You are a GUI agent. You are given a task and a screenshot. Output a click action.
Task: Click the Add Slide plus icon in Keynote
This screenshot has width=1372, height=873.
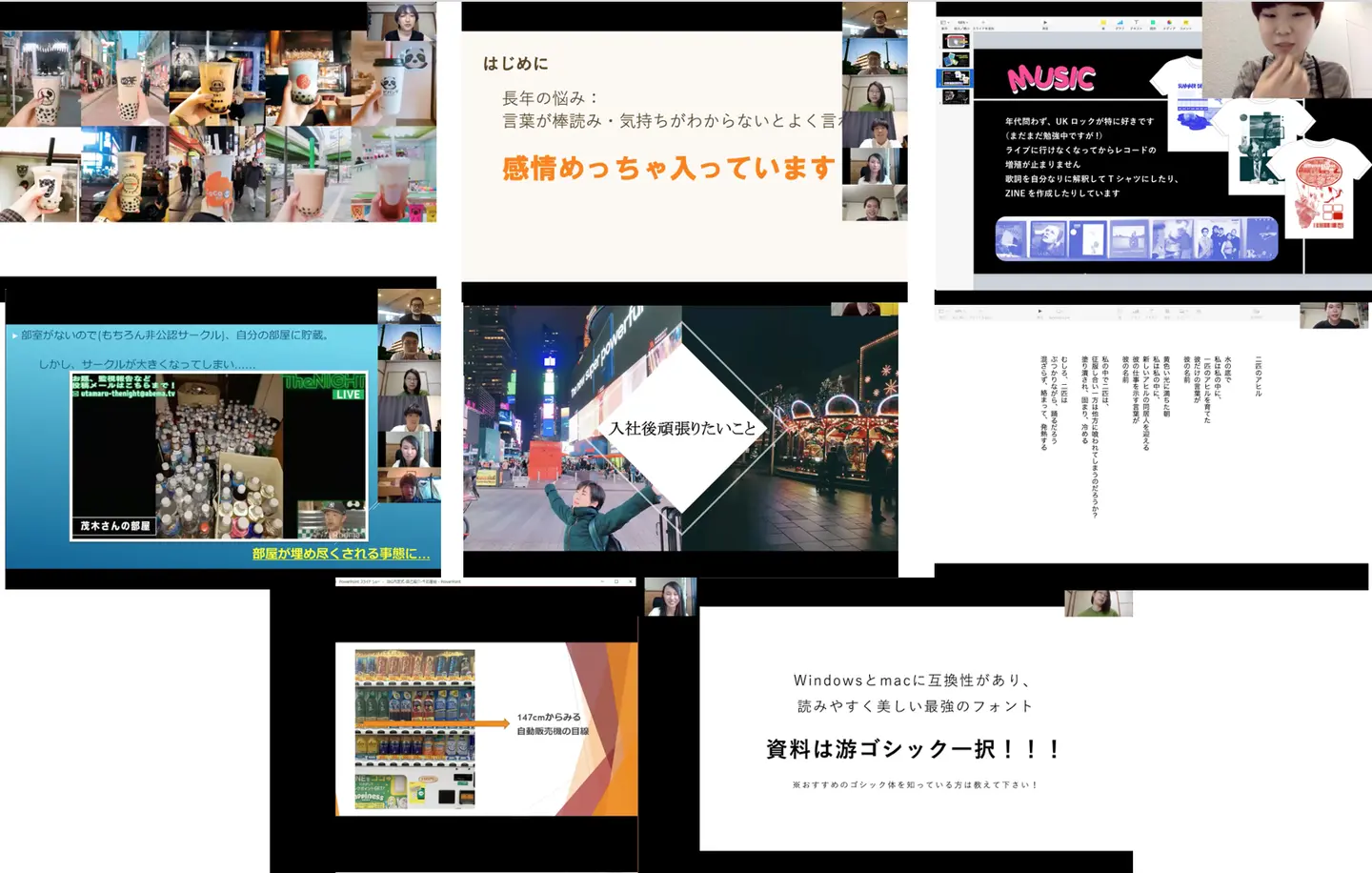(983, 23)
